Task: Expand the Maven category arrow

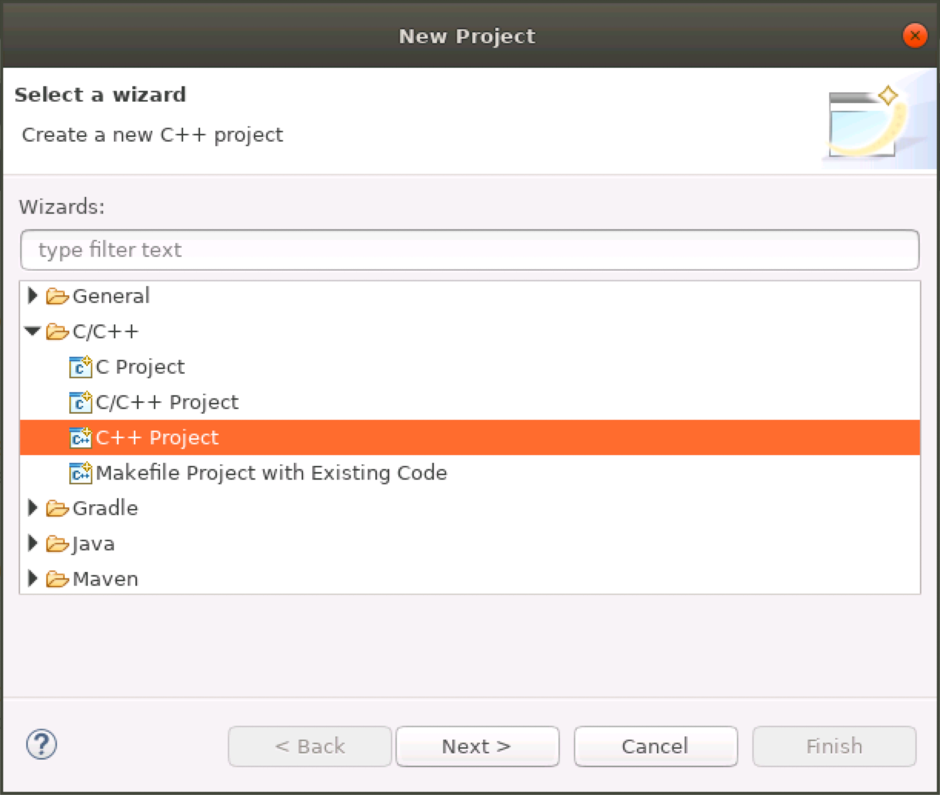Action: tap(33, 579)
